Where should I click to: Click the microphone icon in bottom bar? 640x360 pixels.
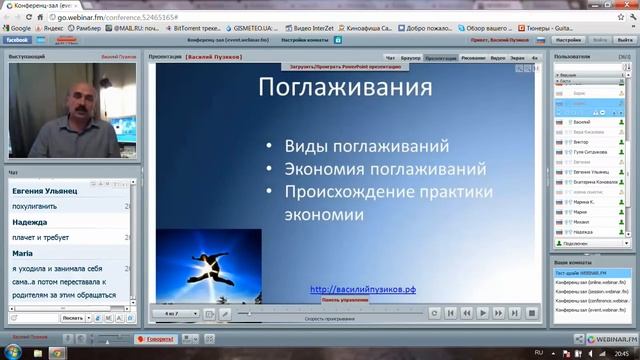pyautogui.click(x=68, y=339)
